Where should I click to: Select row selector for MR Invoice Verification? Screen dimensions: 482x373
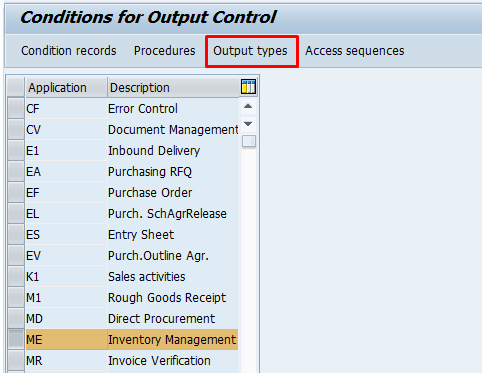tap(16, 360)
